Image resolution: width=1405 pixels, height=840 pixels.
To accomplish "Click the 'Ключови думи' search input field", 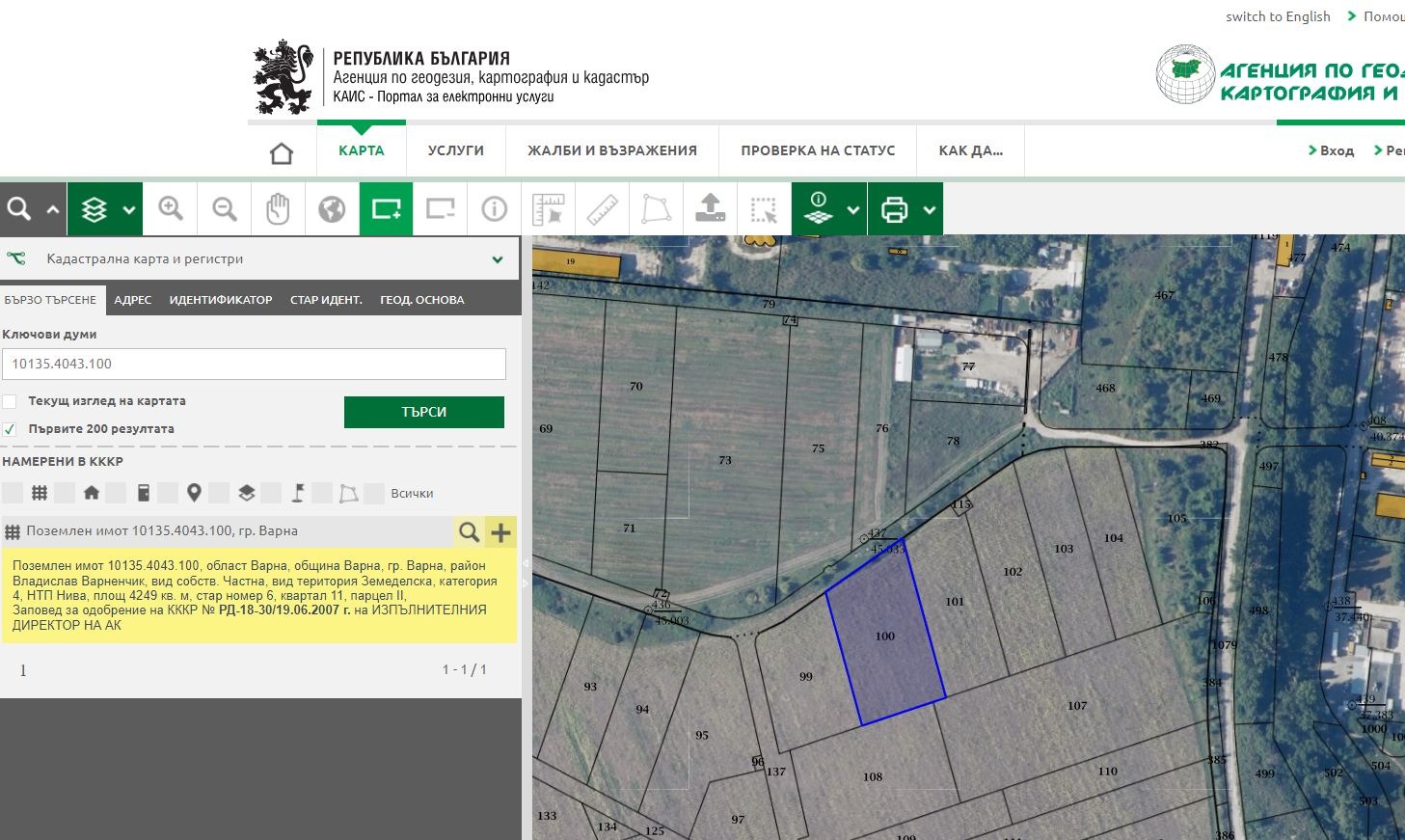I will point(254,364).
